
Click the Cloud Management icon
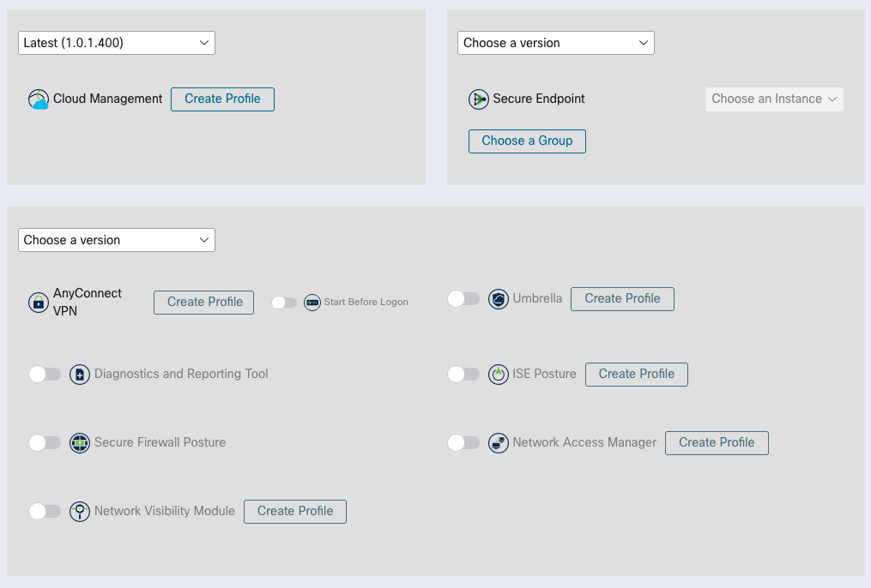click(x=38, y=99)
